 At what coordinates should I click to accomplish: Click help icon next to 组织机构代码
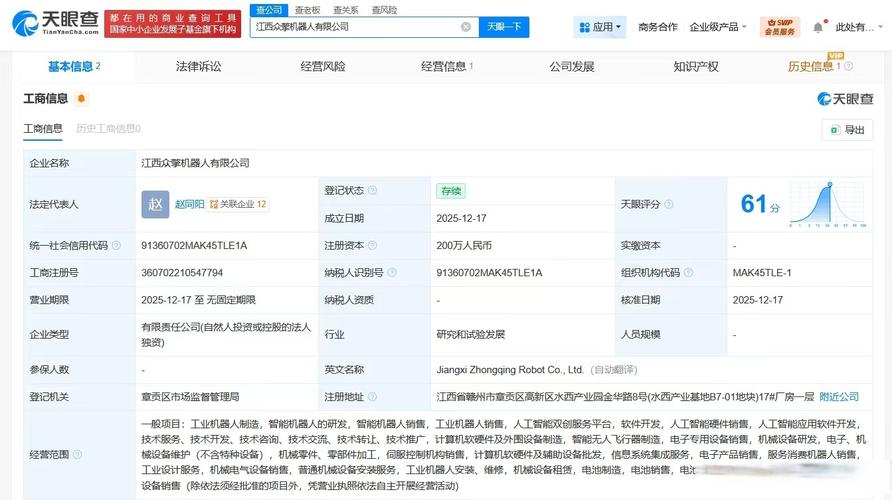tap(688, 272)
